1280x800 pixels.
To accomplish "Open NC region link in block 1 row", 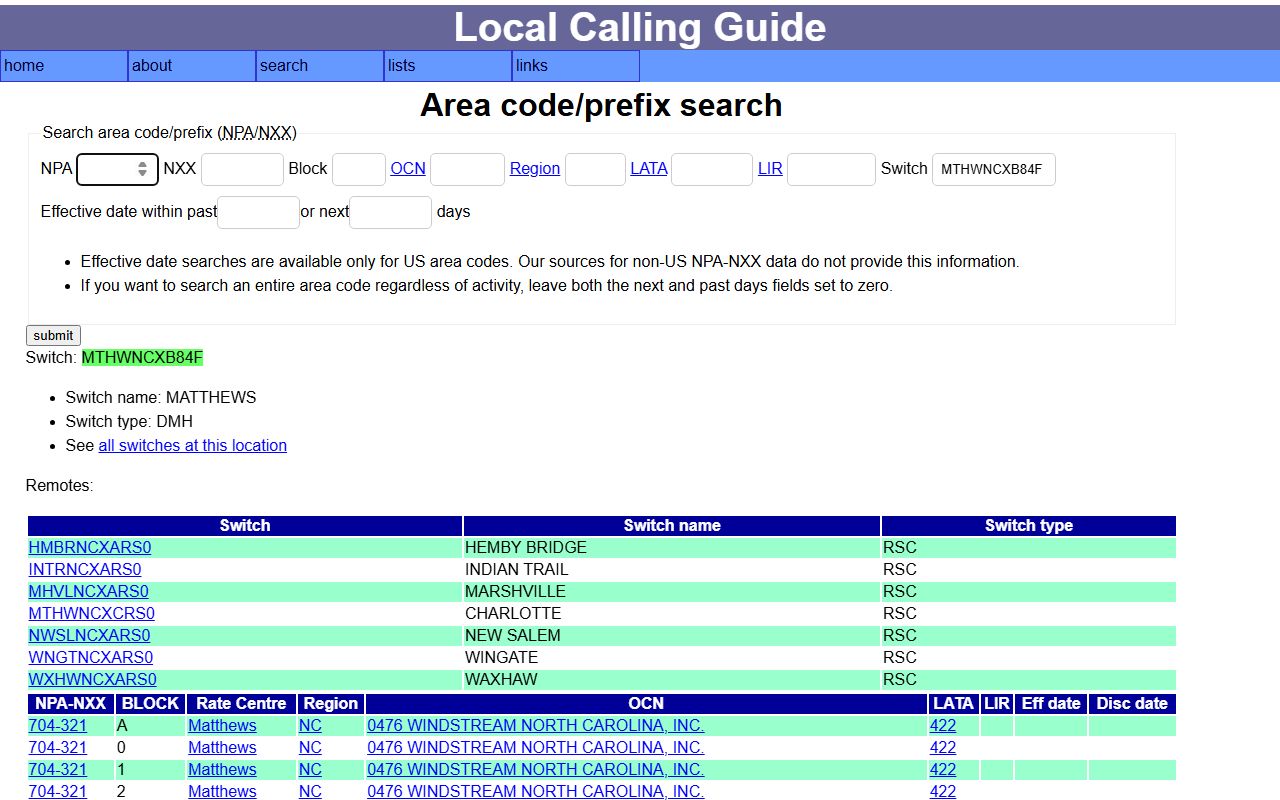I will pyautogui.click(x=310, y=770).
